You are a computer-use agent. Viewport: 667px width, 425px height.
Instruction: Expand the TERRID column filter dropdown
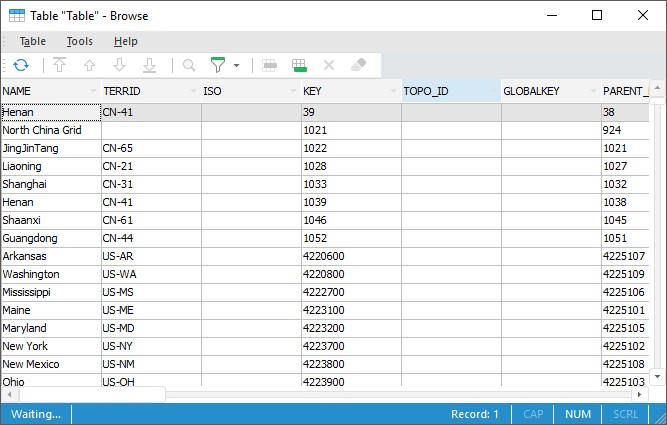click(192, 91)
